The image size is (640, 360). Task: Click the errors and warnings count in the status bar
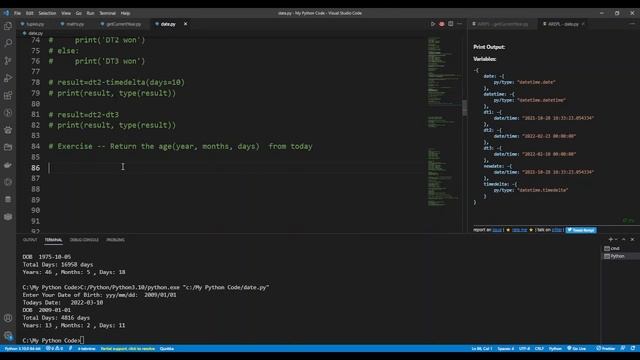(x=54, y=349)
